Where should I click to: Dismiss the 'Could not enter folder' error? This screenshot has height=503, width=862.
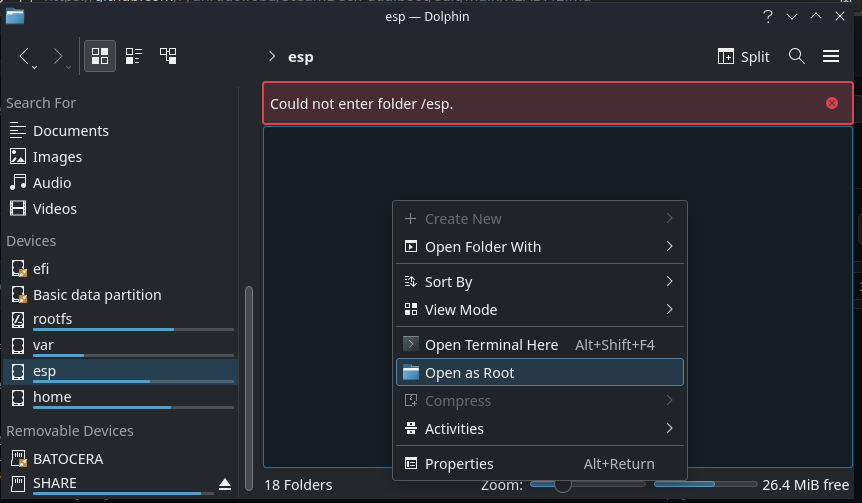[832, 103]
